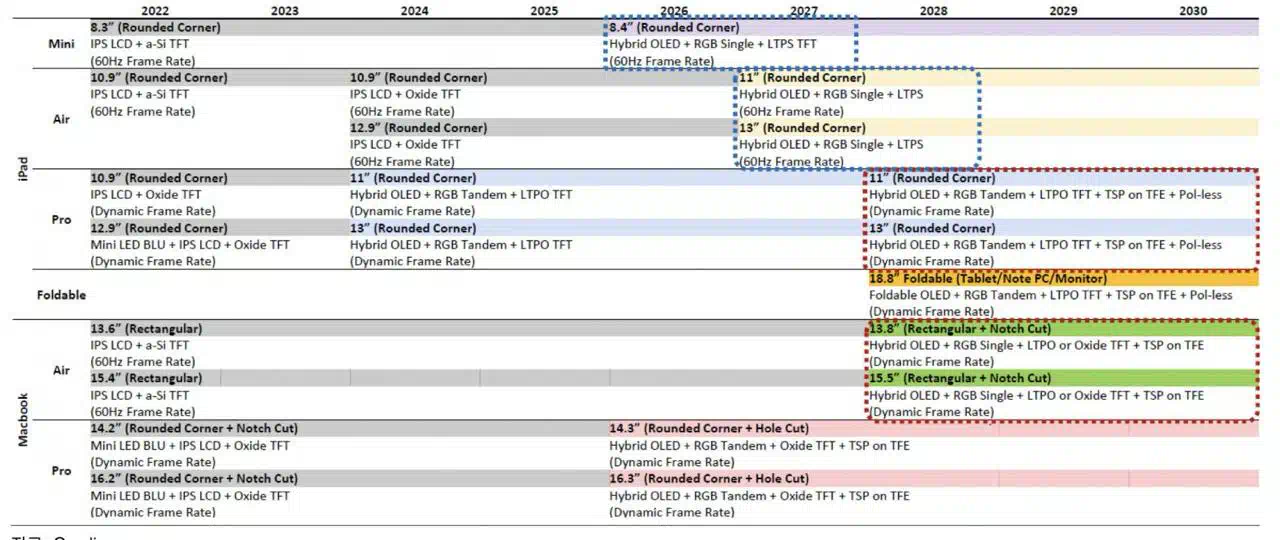Click the 2026 year column header

coord(674,11)
